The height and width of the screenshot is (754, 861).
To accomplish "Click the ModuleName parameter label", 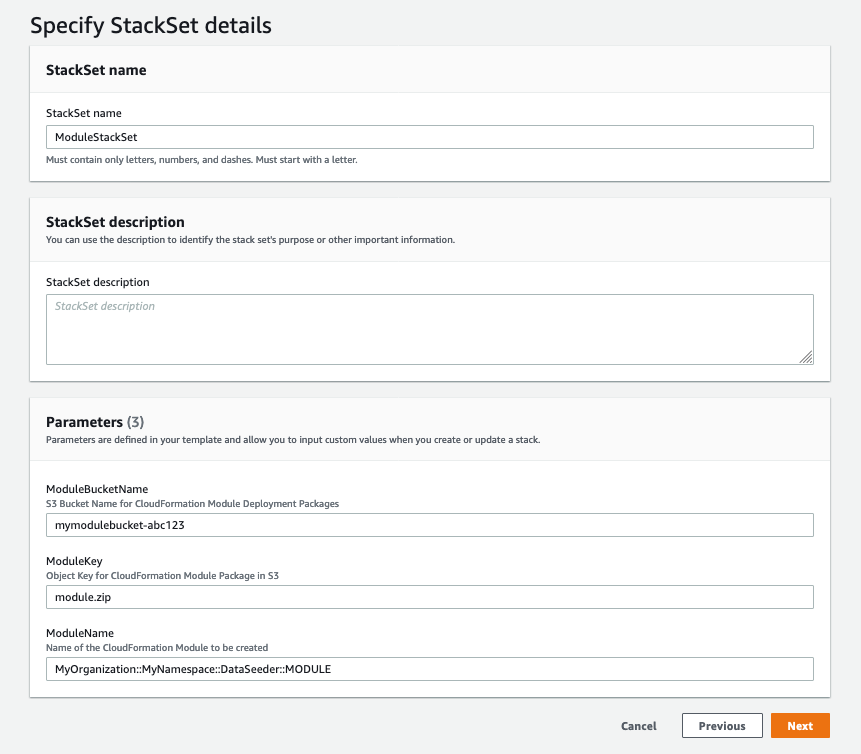I will pos(82,633).
